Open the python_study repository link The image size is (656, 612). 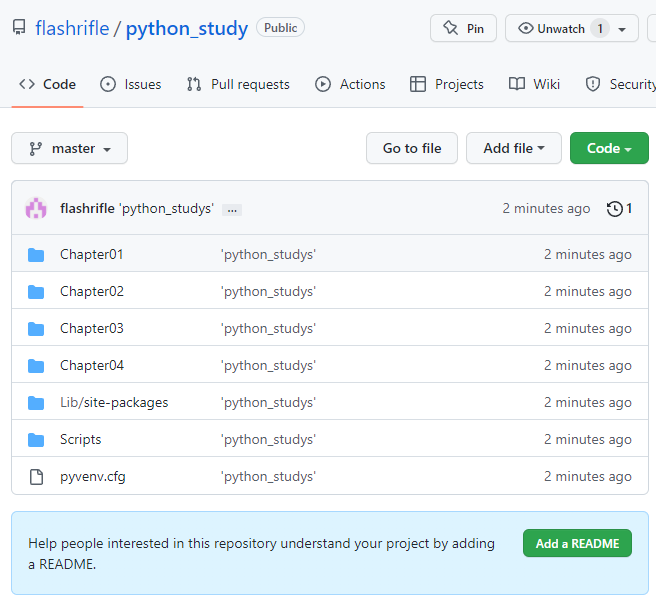coord(187,28)
